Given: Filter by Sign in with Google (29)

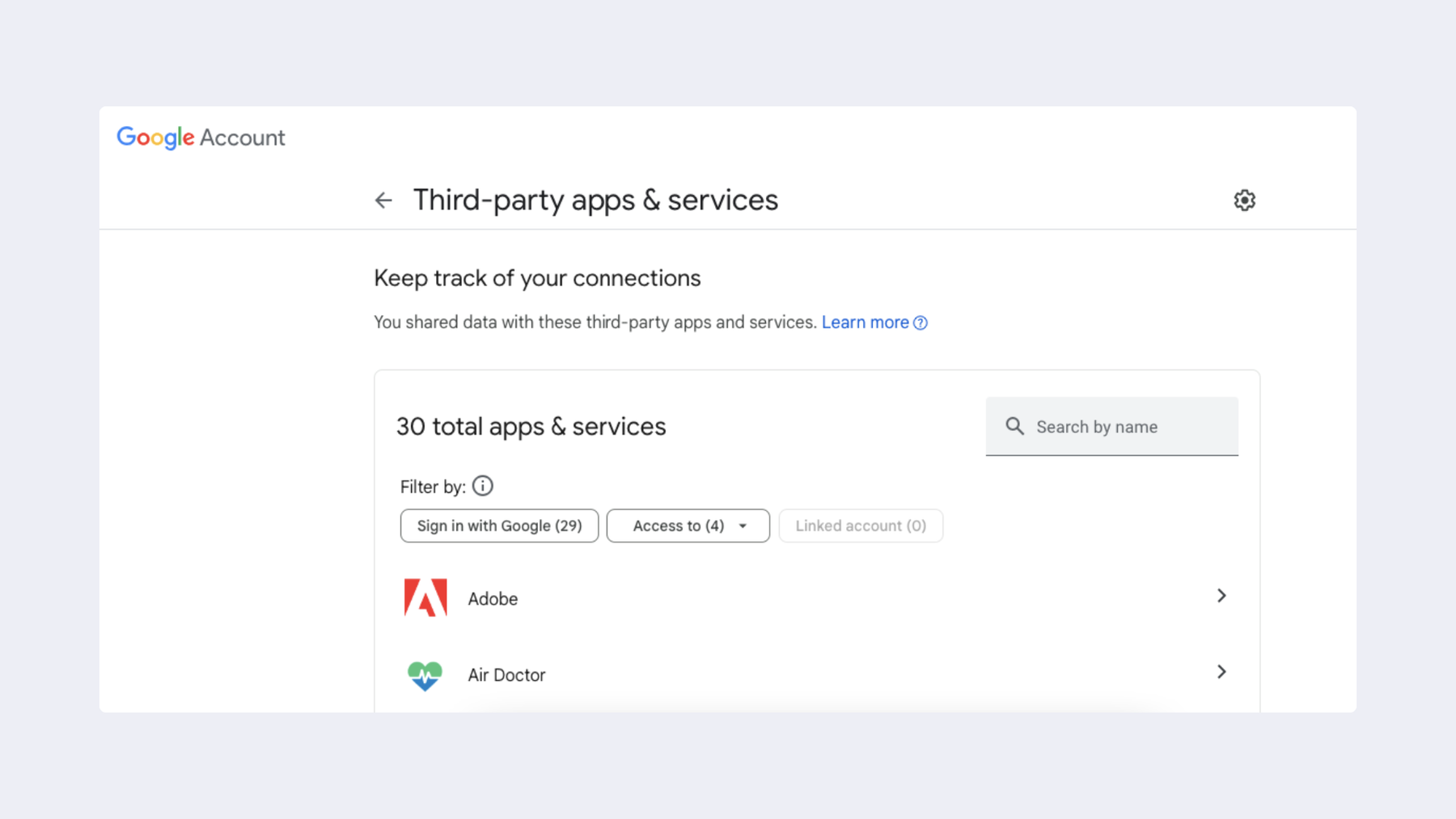Looking at the screenshot, I should [499, 526].
